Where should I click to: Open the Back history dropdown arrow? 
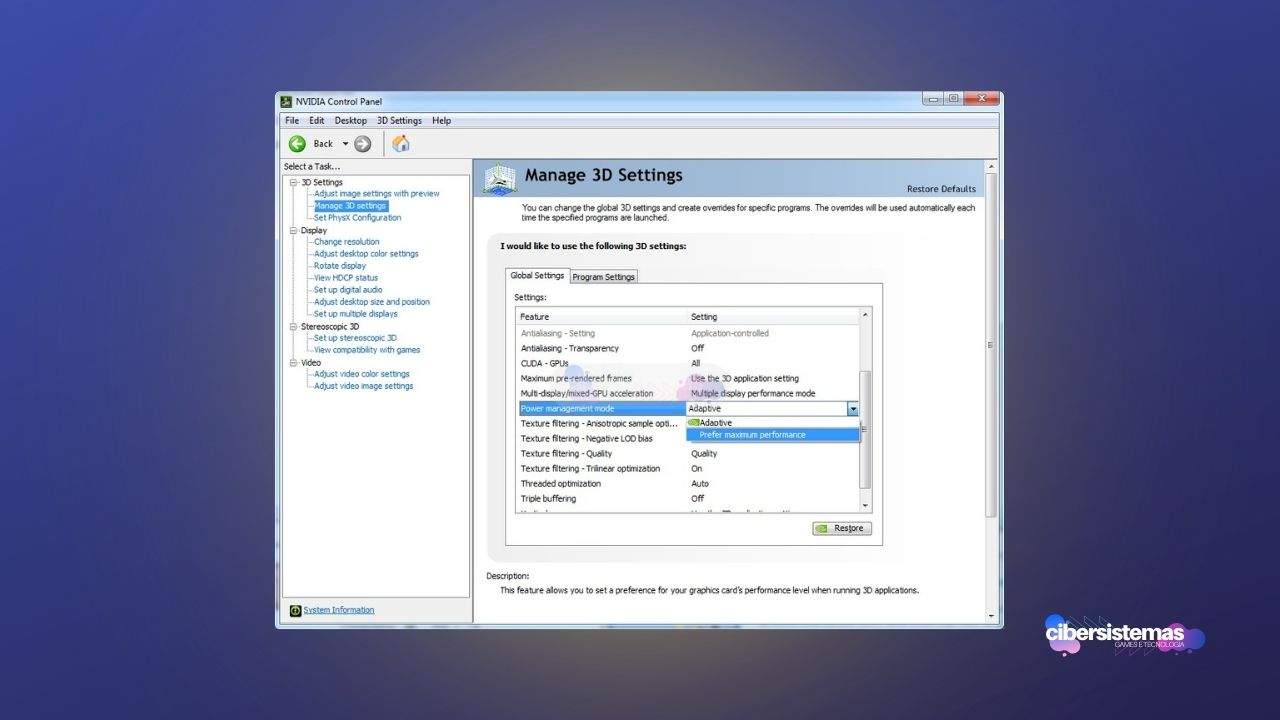(346, 144)
